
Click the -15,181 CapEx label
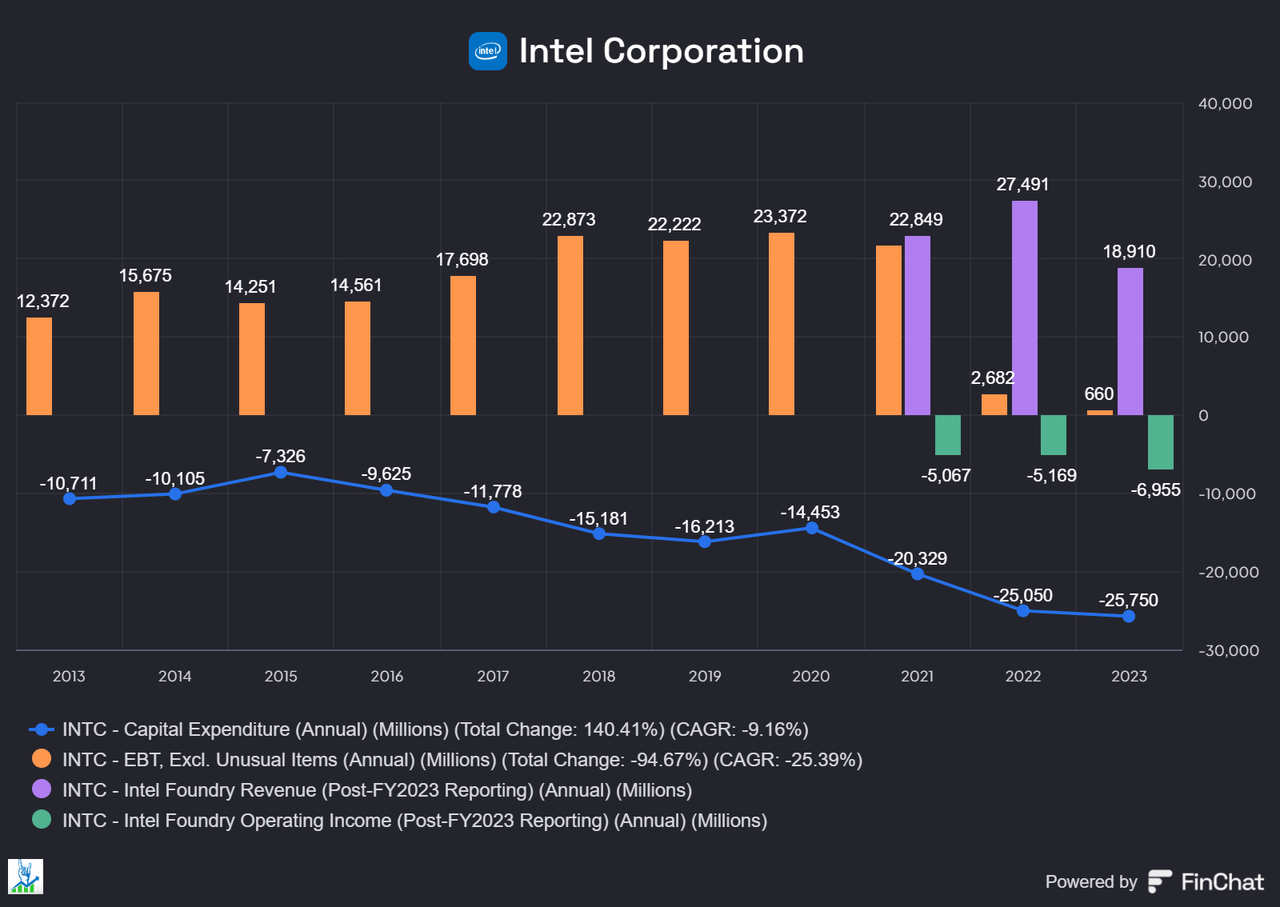pos(598,518)
